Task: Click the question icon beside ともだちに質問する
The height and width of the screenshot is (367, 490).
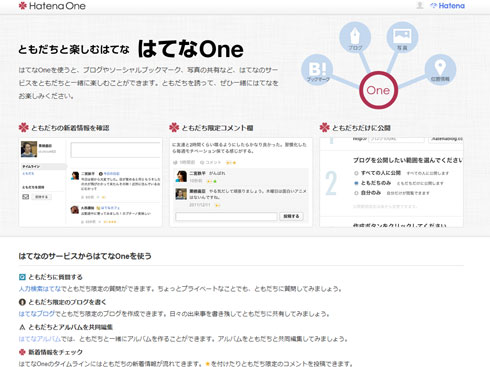Action: point(22,277)
